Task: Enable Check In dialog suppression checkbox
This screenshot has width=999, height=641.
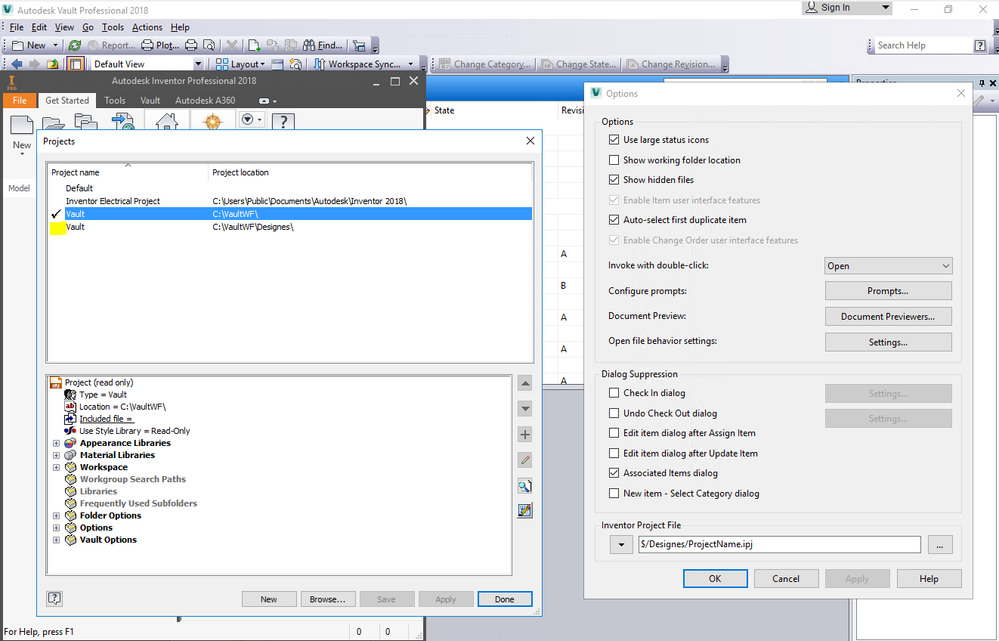Action: point(614,393)
